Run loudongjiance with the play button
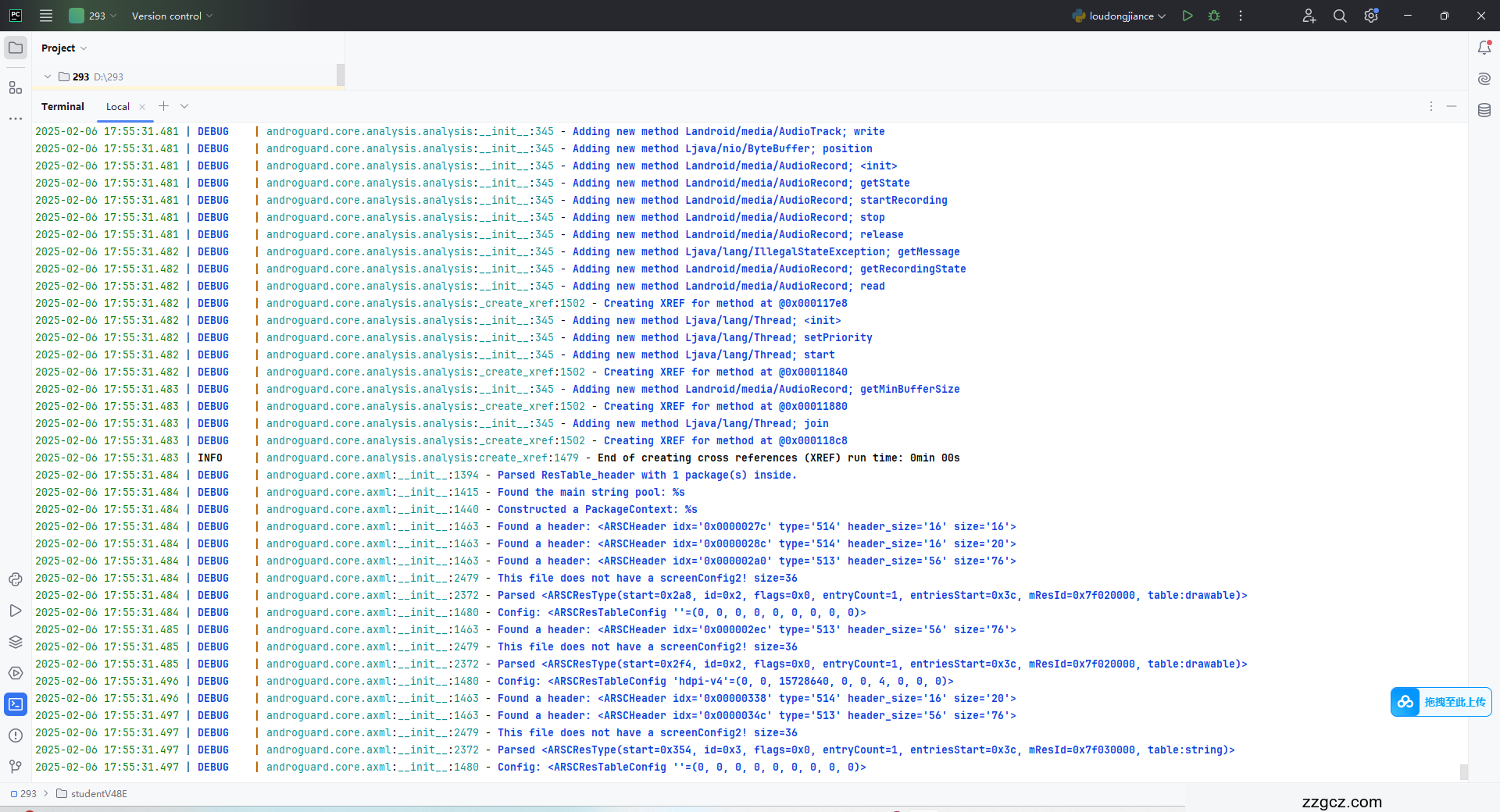This screenshot has width=1500, height=812. pyautogui.click(x=1187, y=16)
